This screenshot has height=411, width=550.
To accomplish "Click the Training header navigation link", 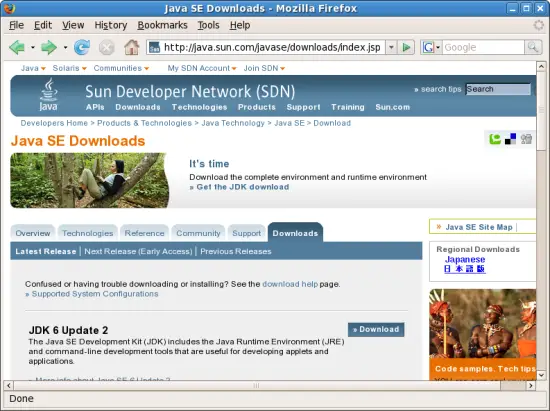I will pyautogui.click(x=348, y=107).
